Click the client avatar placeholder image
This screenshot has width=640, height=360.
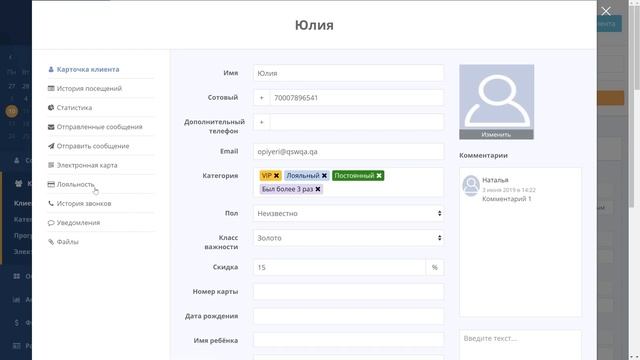(x=496, y=97)
